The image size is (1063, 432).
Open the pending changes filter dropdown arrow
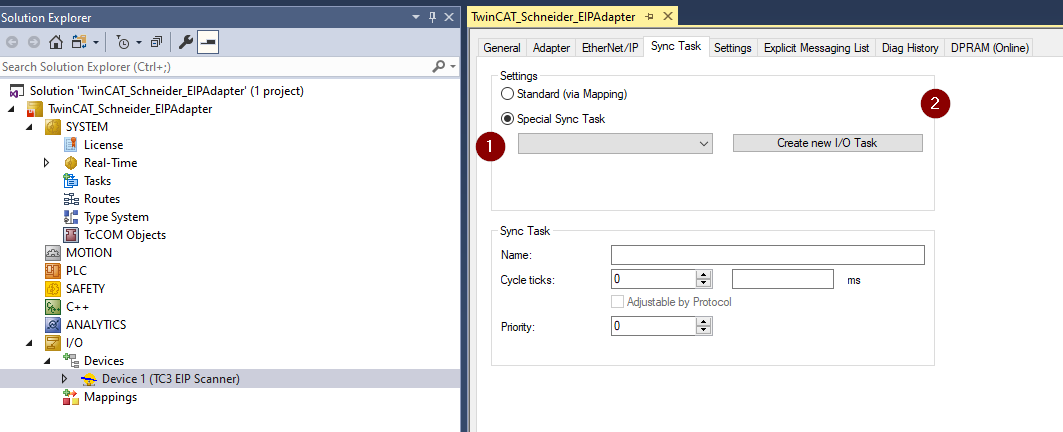point(139,43)
